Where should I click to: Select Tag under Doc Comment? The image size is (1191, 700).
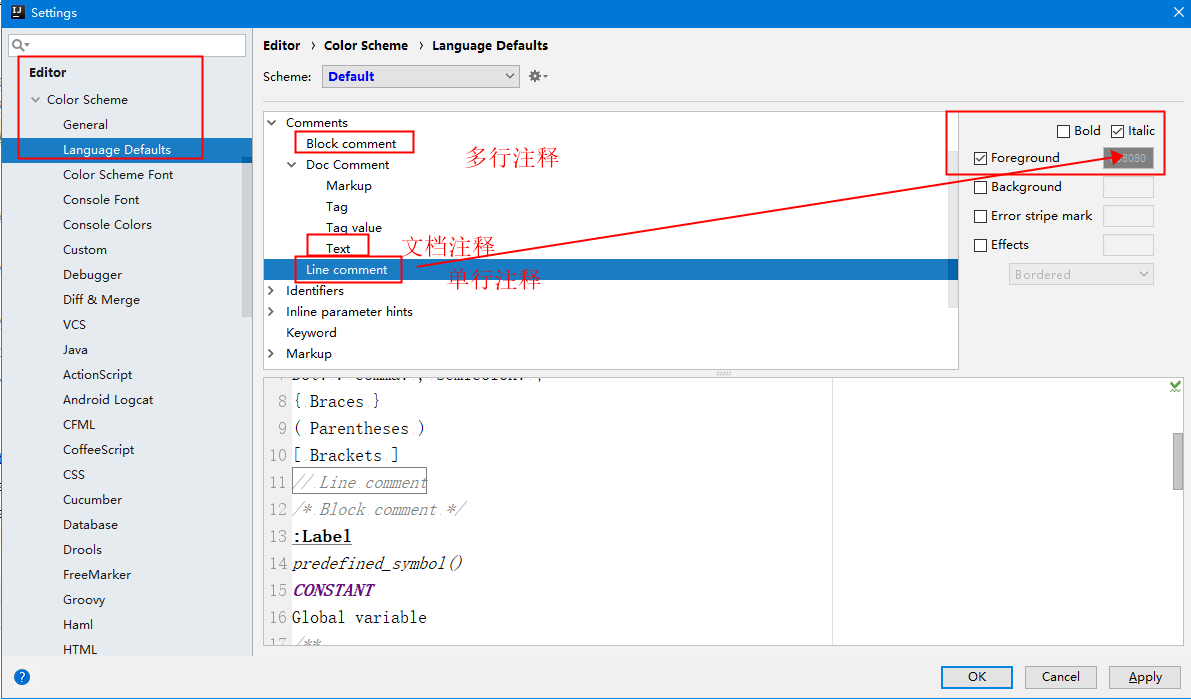[336, 207]
